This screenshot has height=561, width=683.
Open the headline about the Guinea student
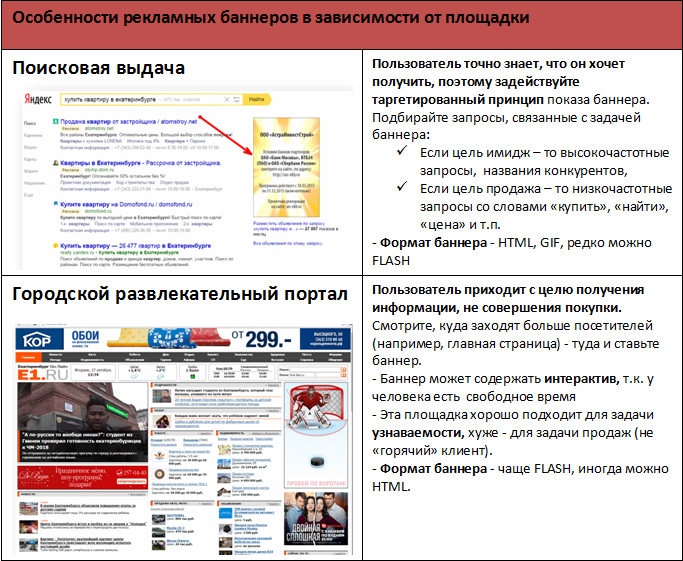[82, 441]
